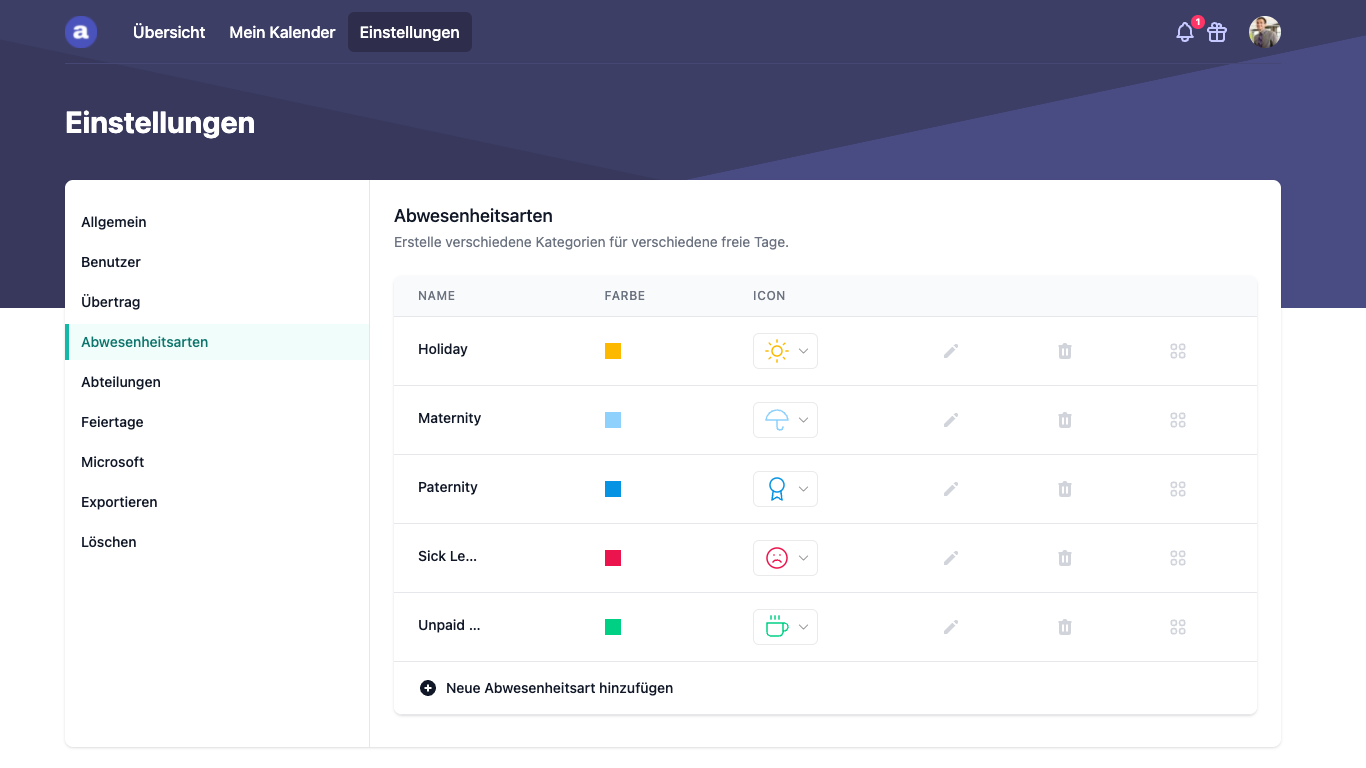Click the Holiday name cell
Viewport: 1366px width, 768px height.
coord(443,349)
